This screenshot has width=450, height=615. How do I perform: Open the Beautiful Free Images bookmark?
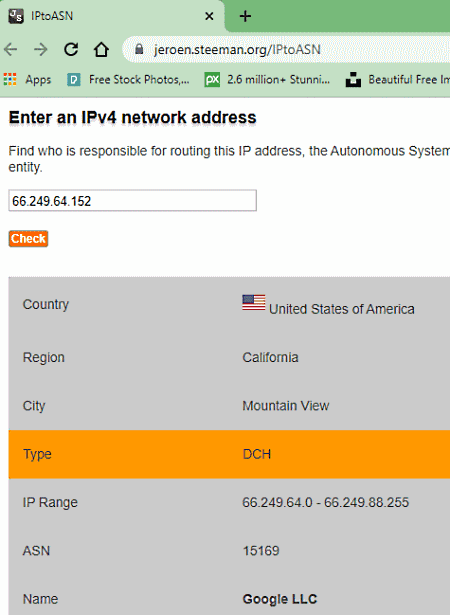click(397, 80)
